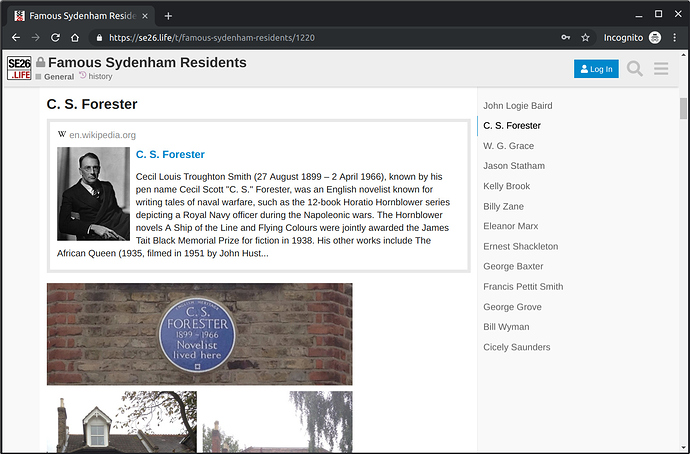Click the saved passwords key icon

pyautogui.click(x=567, y=38)
